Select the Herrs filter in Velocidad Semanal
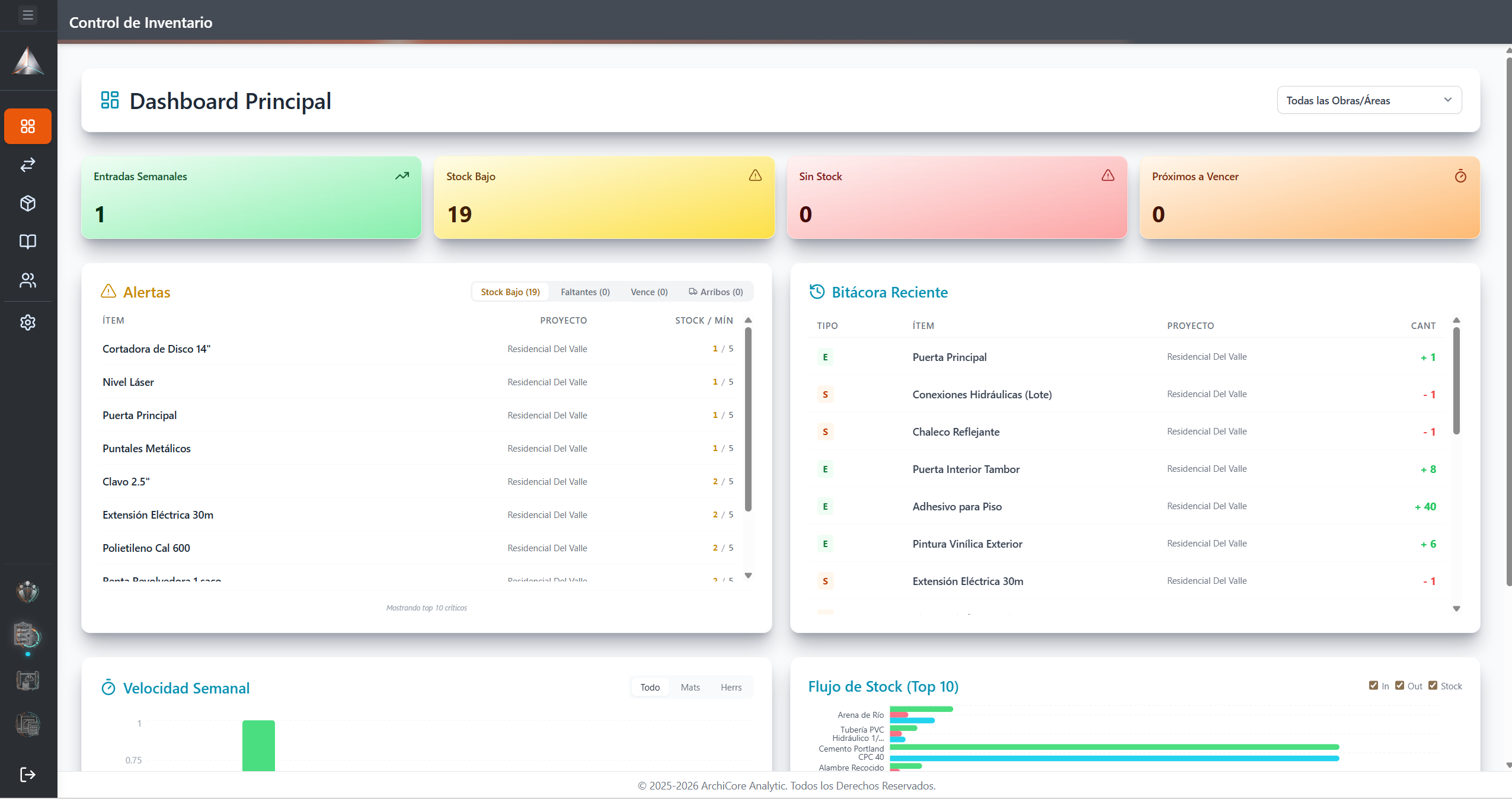The image size is (1512, 799). pyautogui.click(x=731, y=687)
